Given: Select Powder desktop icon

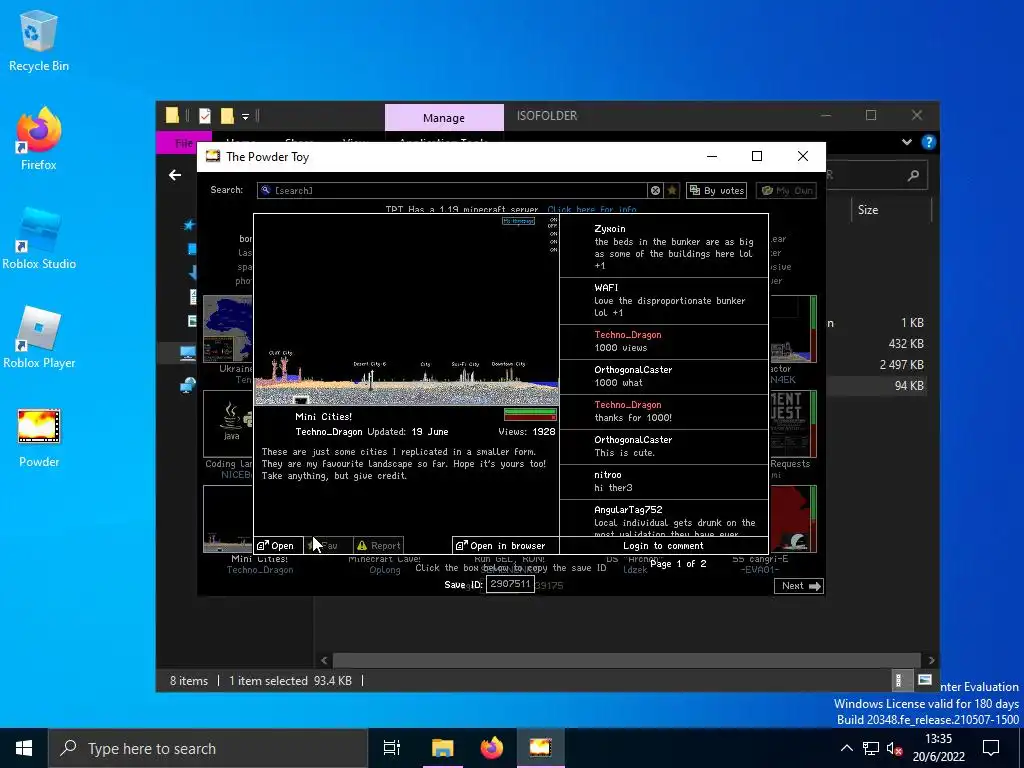Looking at the screenshot, I should click(x=39, y=438).
